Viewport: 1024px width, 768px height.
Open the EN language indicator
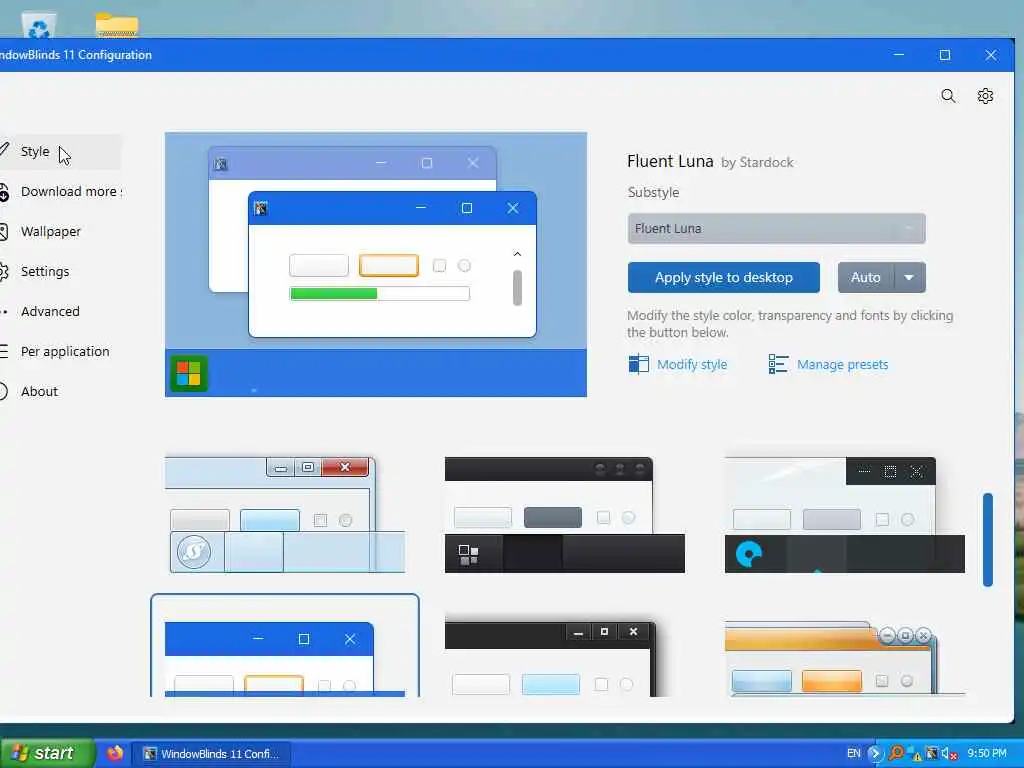coord(853,754)
